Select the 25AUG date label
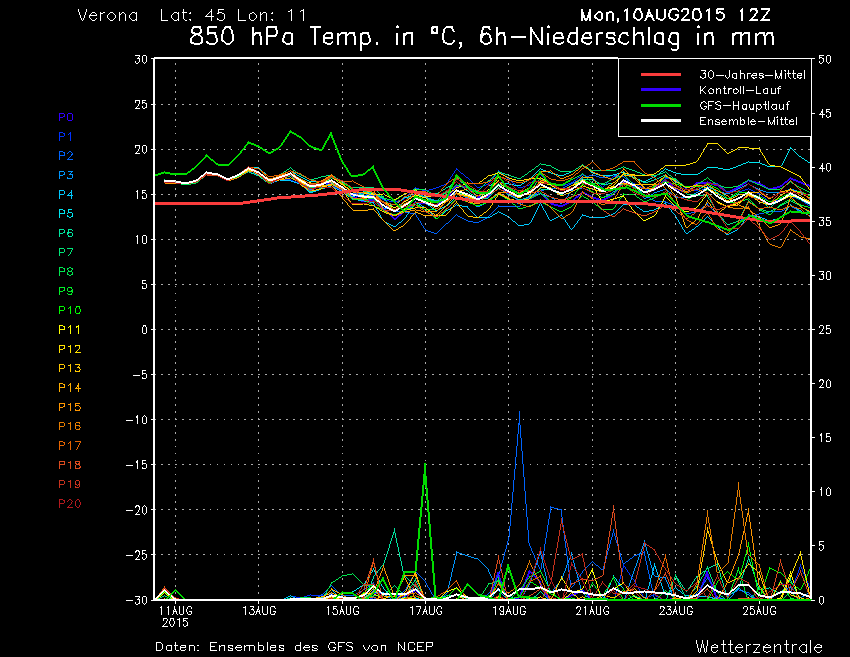The width and height of the screenshot is (850, 657). pos(759,611)
